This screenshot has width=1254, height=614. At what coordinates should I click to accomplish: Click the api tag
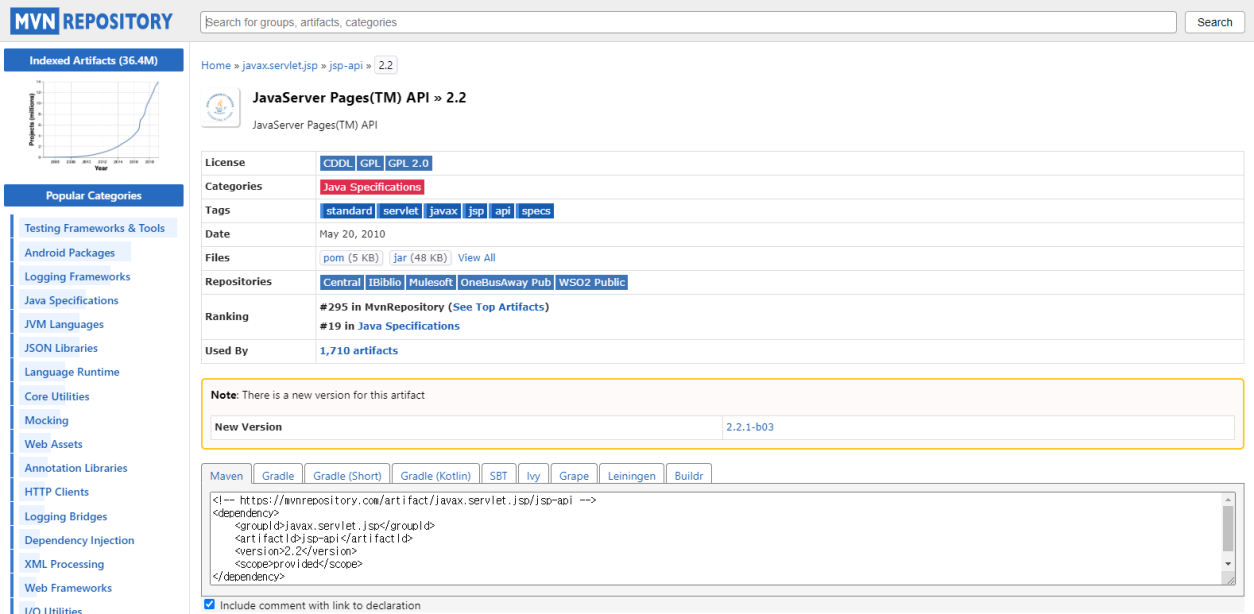tap(503, 211)
